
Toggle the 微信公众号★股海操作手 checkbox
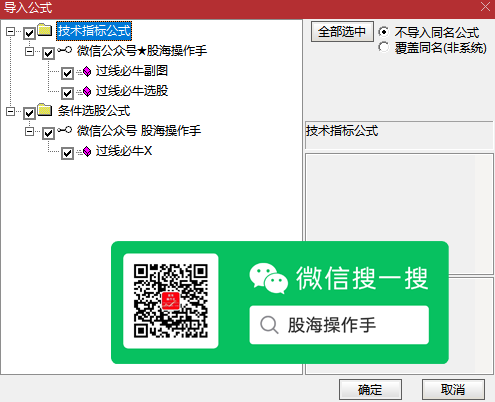(x=48, y=53)
